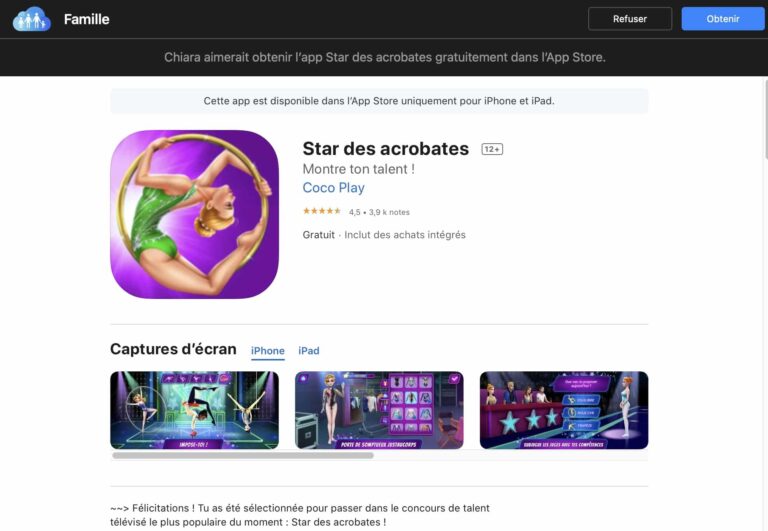Click the 12+ age rating badge

[492, 149]
